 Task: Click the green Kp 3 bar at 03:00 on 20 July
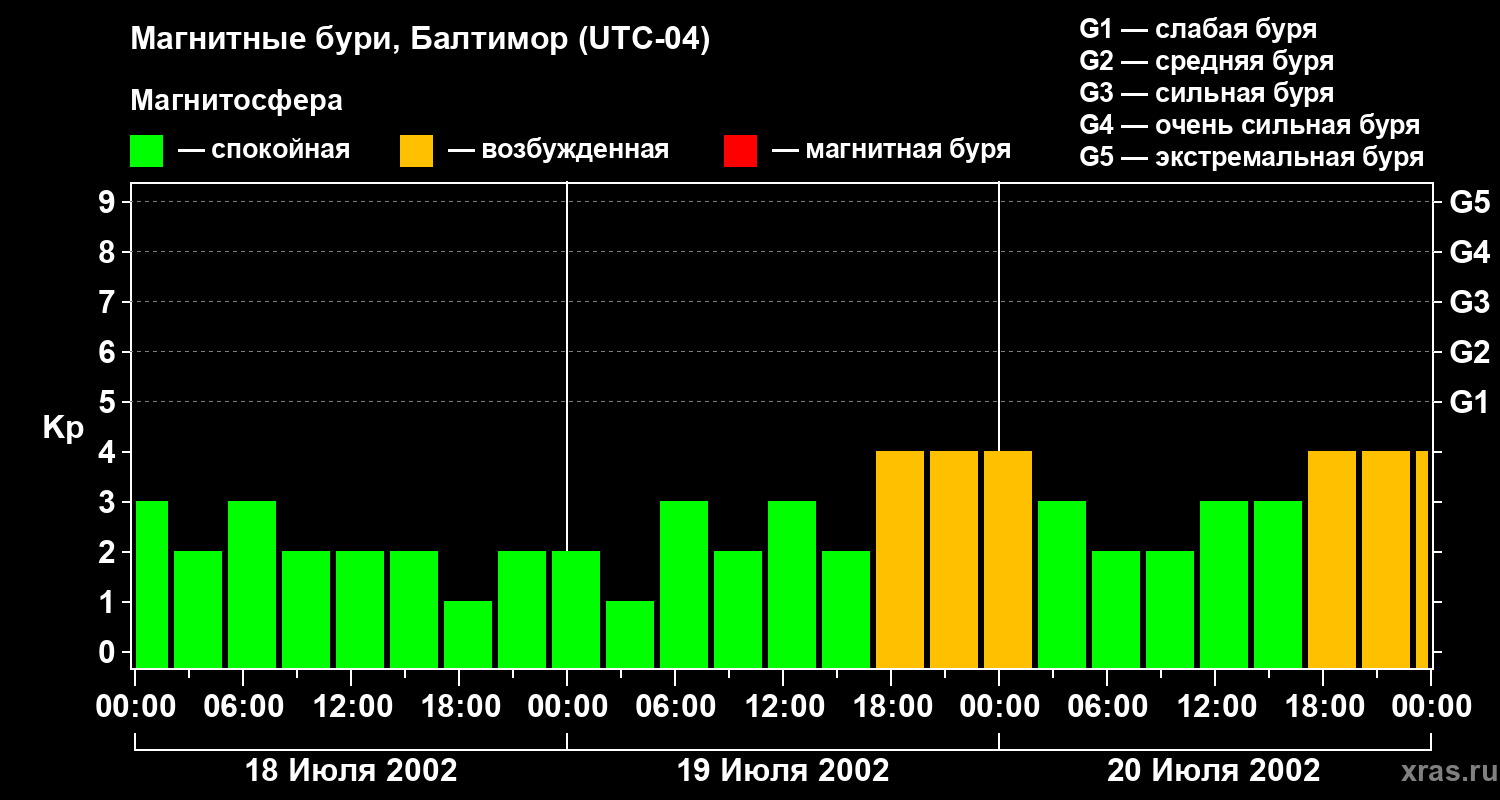(x=1062, y=584)
